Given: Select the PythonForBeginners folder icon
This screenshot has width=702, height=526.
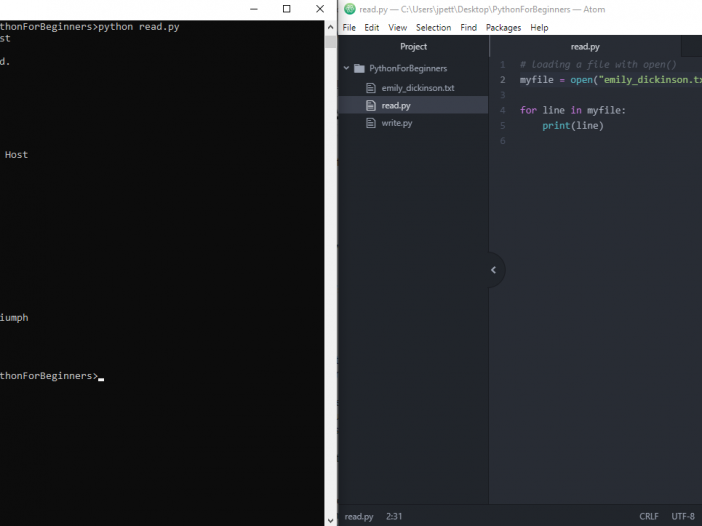Looking at the screenshot, I should [x=359, y=68].
